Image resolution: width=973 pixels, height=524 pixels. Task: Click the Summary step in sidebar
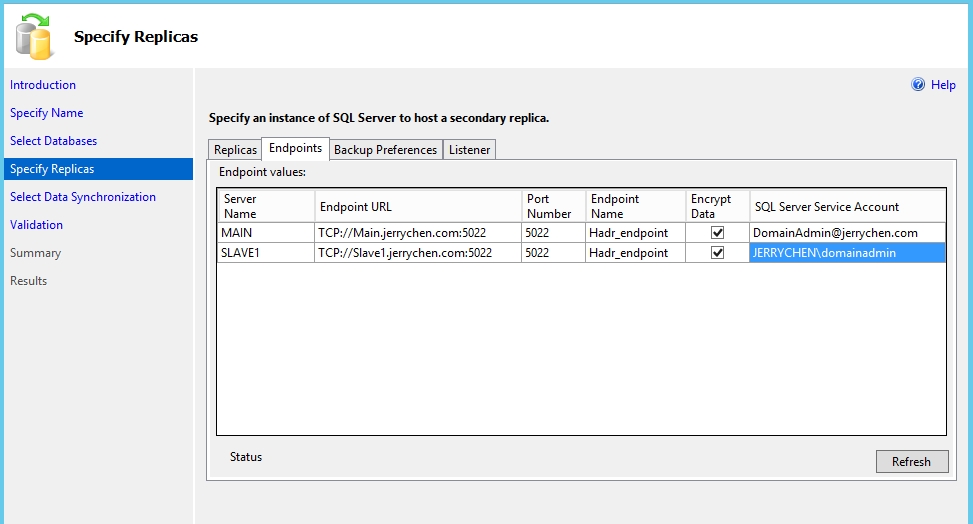click(35, 253)
